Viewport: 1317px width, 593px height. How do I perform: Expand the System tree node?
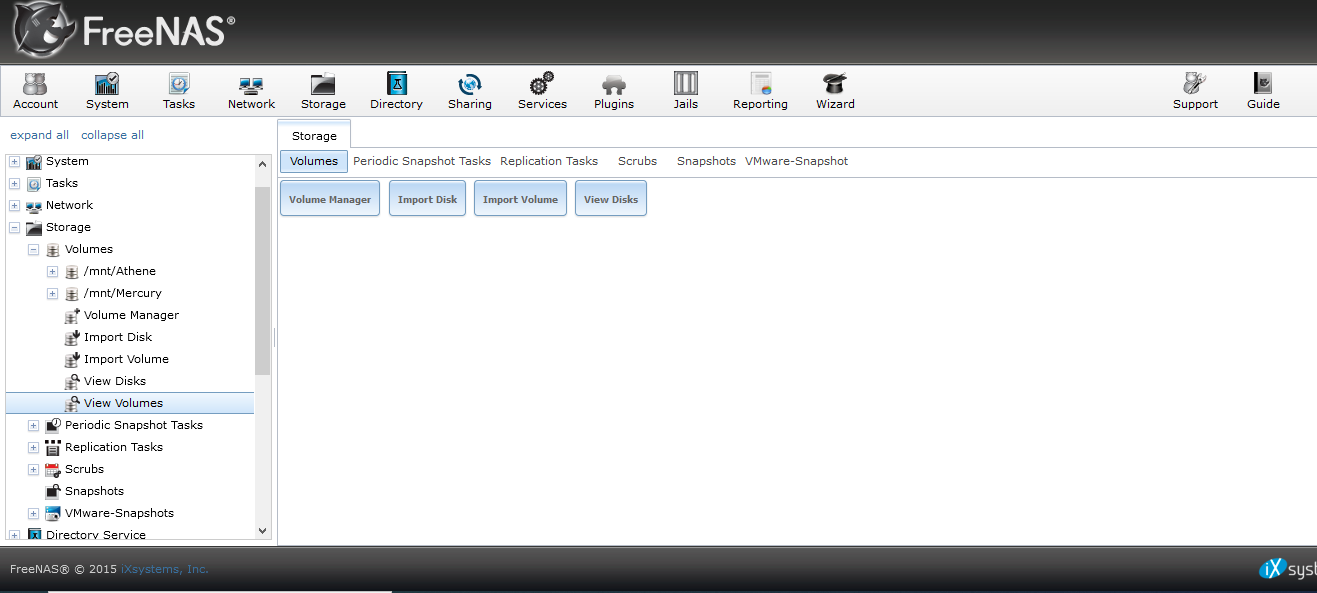[x=14, y=162]
